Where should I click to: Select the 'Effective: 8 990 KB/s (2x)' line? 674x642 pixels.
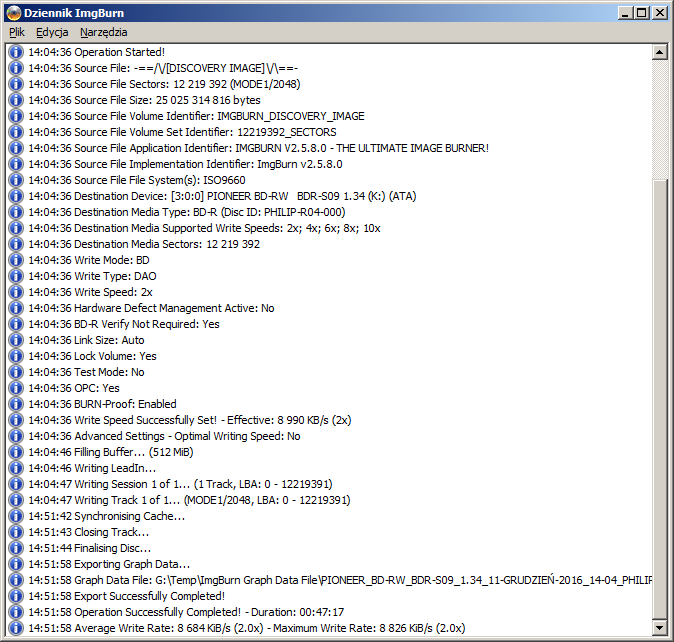[x=190, y=420]
